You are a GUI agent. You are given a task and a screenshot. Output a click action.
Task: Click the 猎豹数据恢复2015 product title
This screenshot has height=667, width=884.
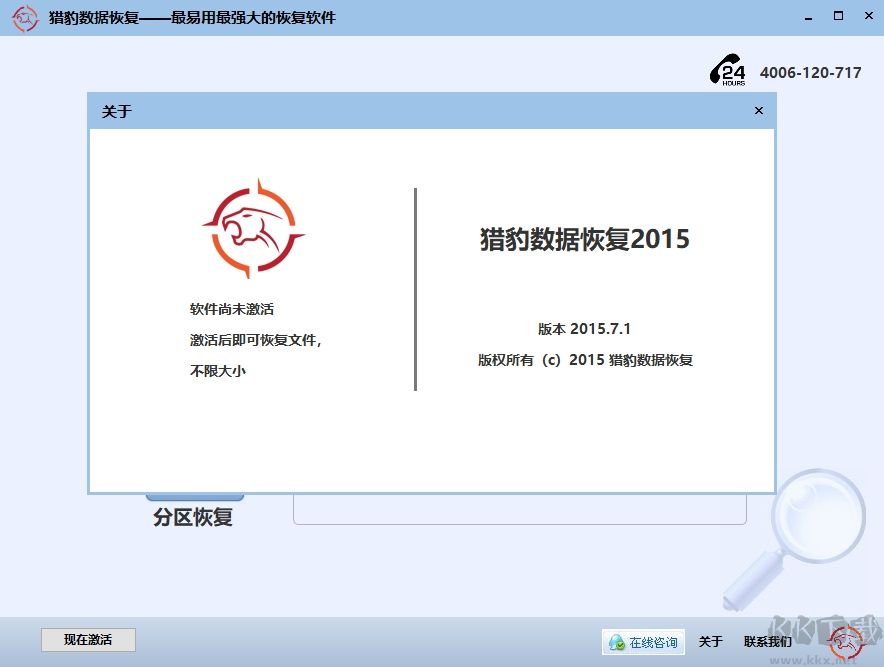click(x=584, y=239)
